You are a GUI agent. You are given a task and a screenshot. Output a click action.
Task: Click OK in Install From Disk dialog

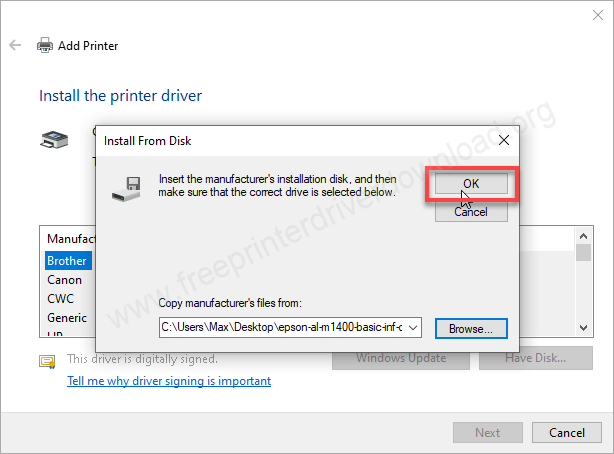pos(471,184)
